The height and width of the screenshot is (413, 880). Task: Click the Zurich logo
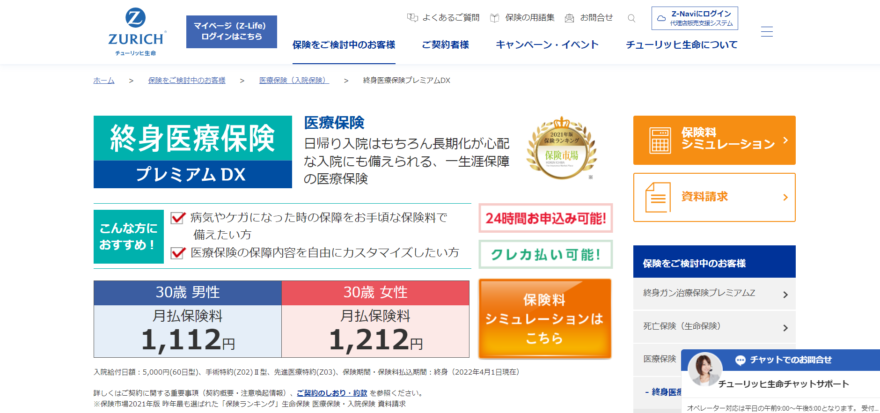(136, 32)
